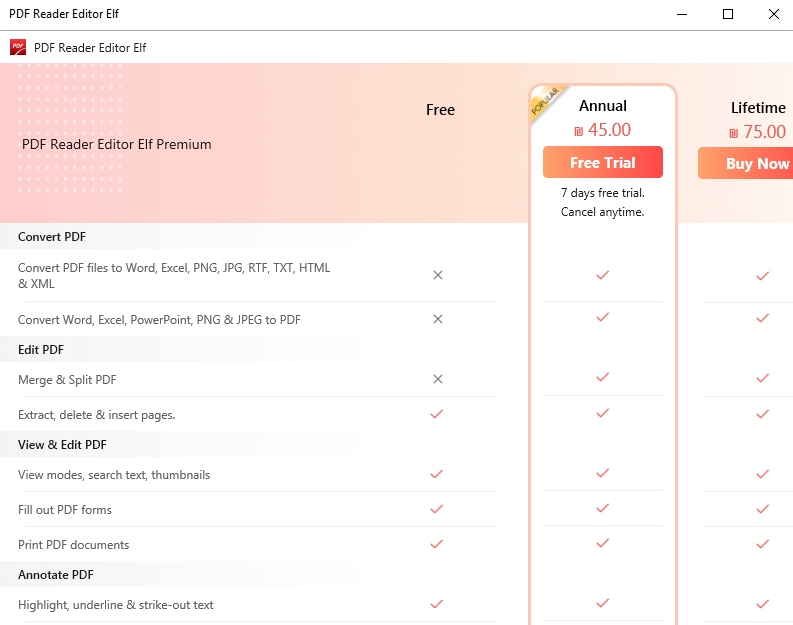This screenshot has width=793, height=625.
Task: Click the Annual checkmark for Fill out PDF forms
Action: [x=602, y=508]
